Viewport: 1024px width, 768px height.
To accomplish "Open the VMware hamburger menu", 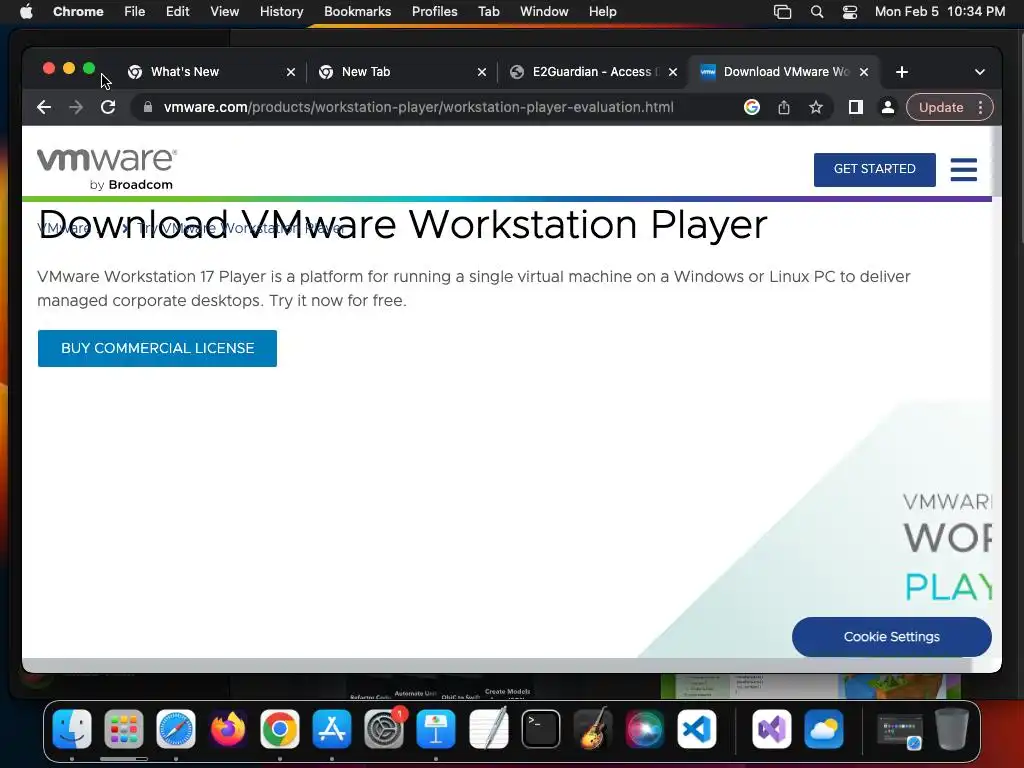I will (963, 169).
